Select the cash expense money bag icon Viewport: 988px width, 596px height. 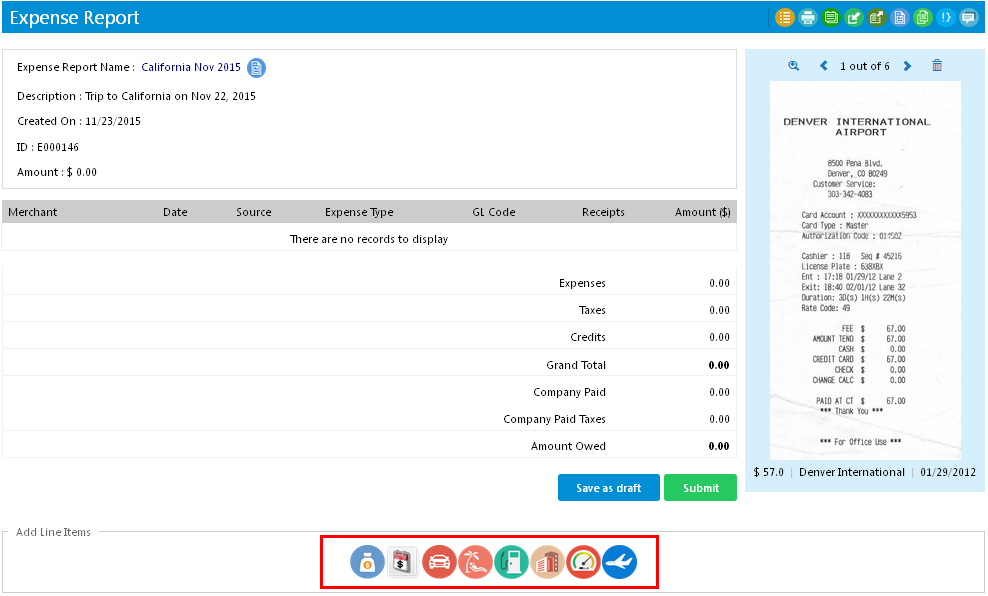[367, 561]
